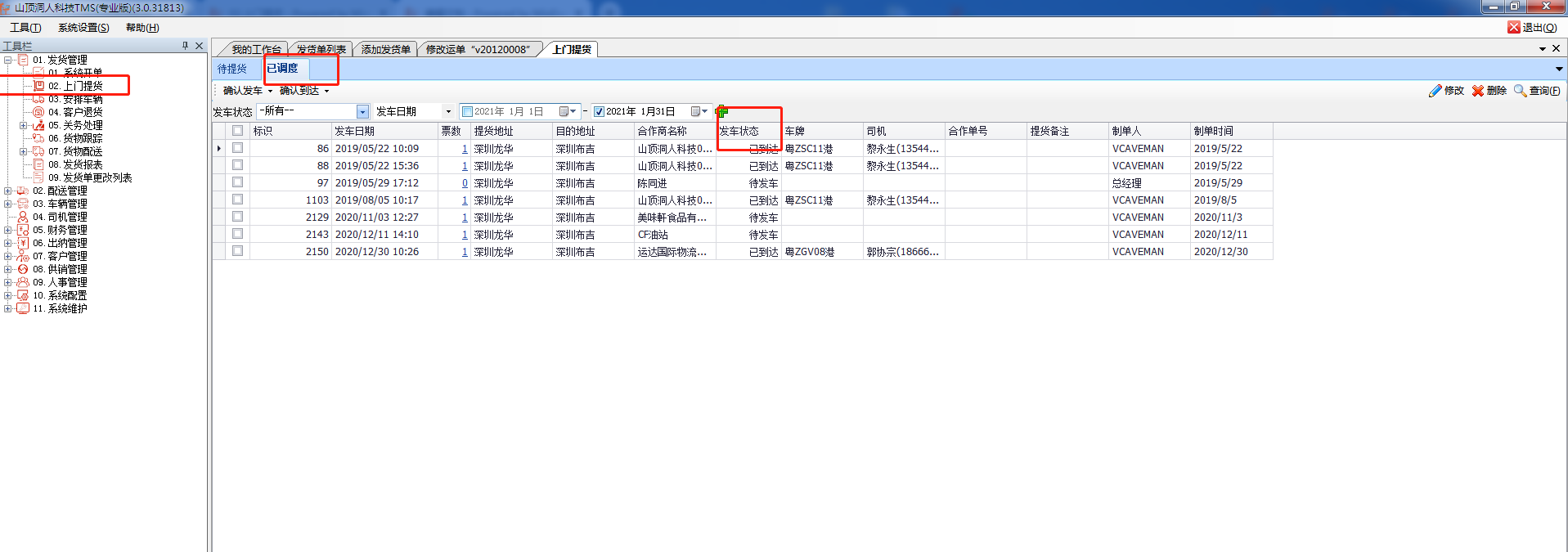
Task: Enable the 2021年1月1日 start date checkbox
Action: click(467, 111)
